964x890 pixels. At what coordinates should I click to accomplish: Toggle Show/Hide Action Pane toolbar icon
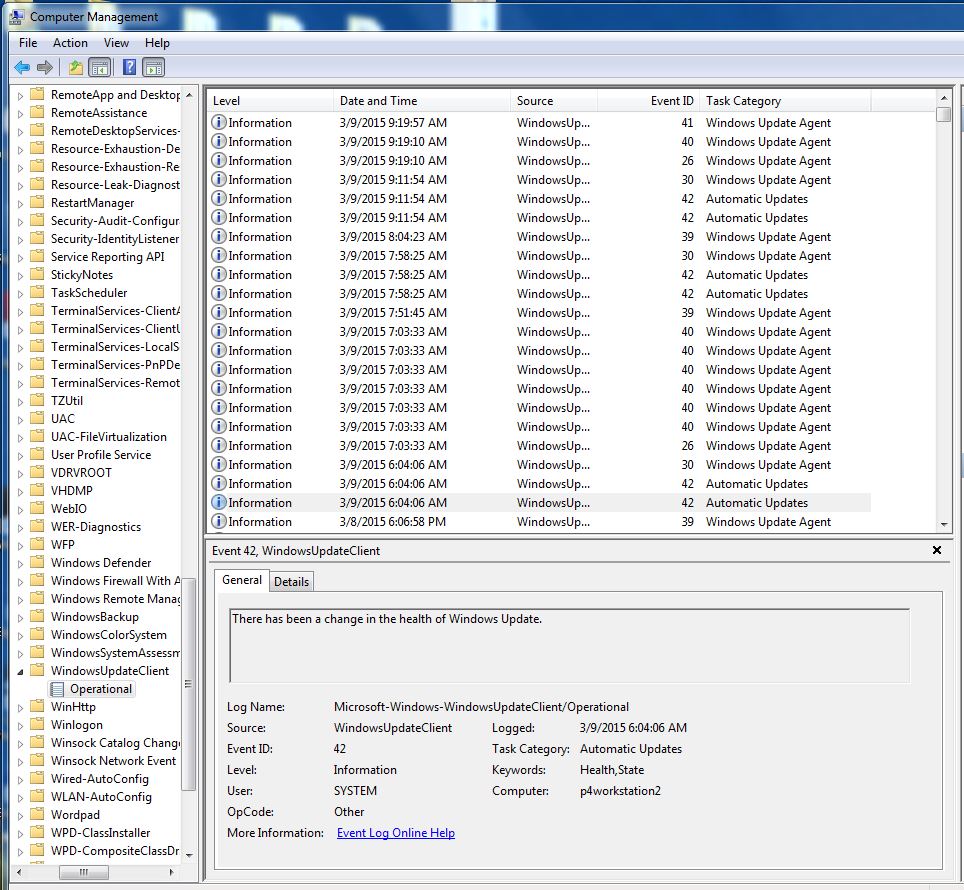153,68
